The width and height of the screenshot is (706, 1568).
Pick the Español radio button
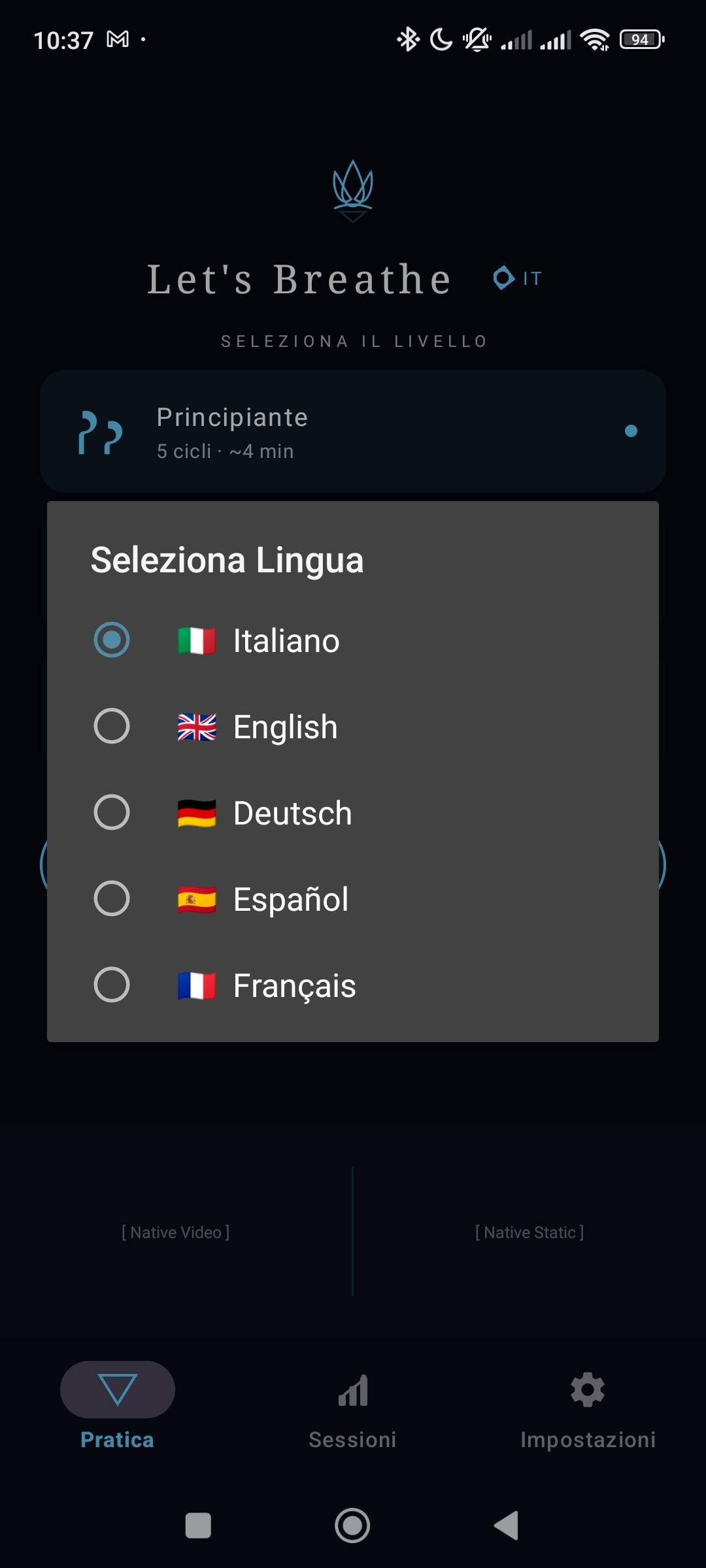(112, 898)
